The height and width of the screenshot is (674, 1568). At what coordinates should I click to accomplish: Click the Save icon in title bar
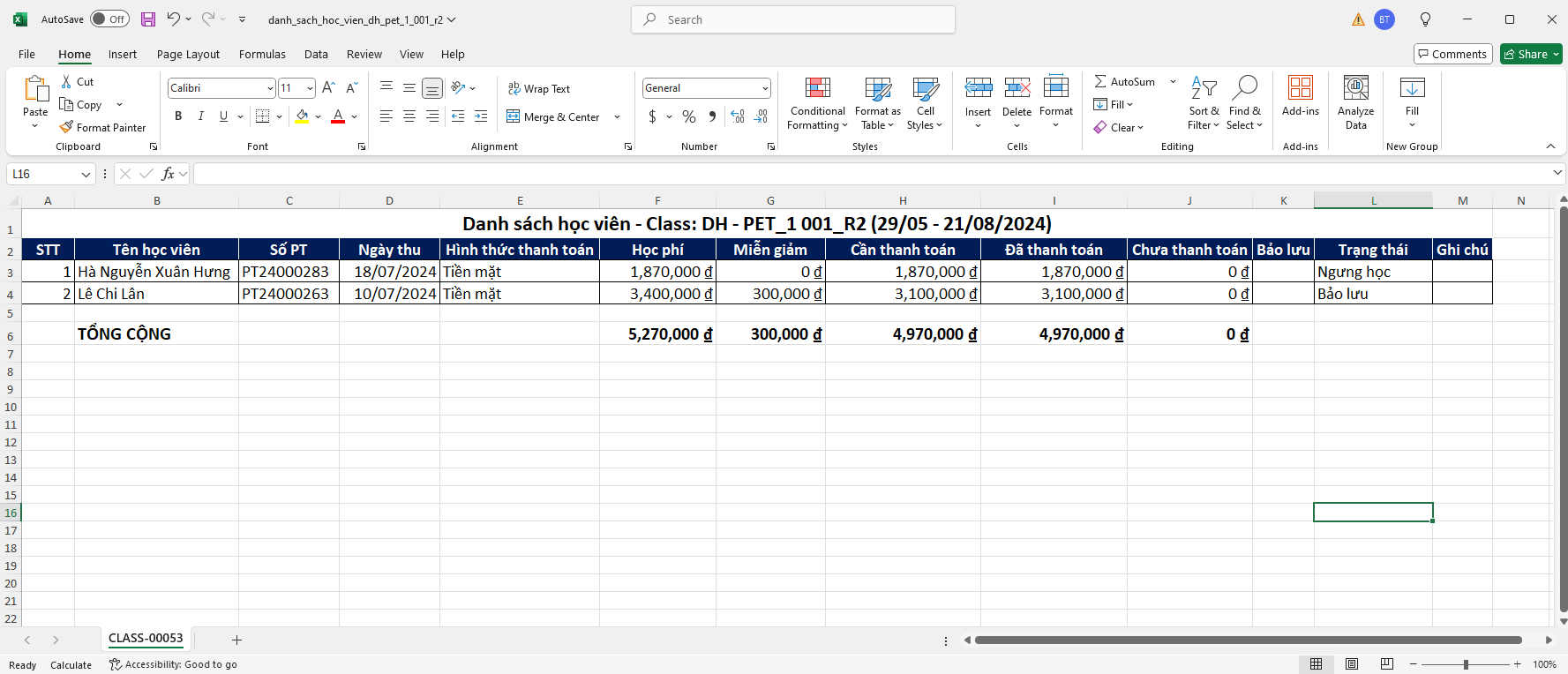148,19
